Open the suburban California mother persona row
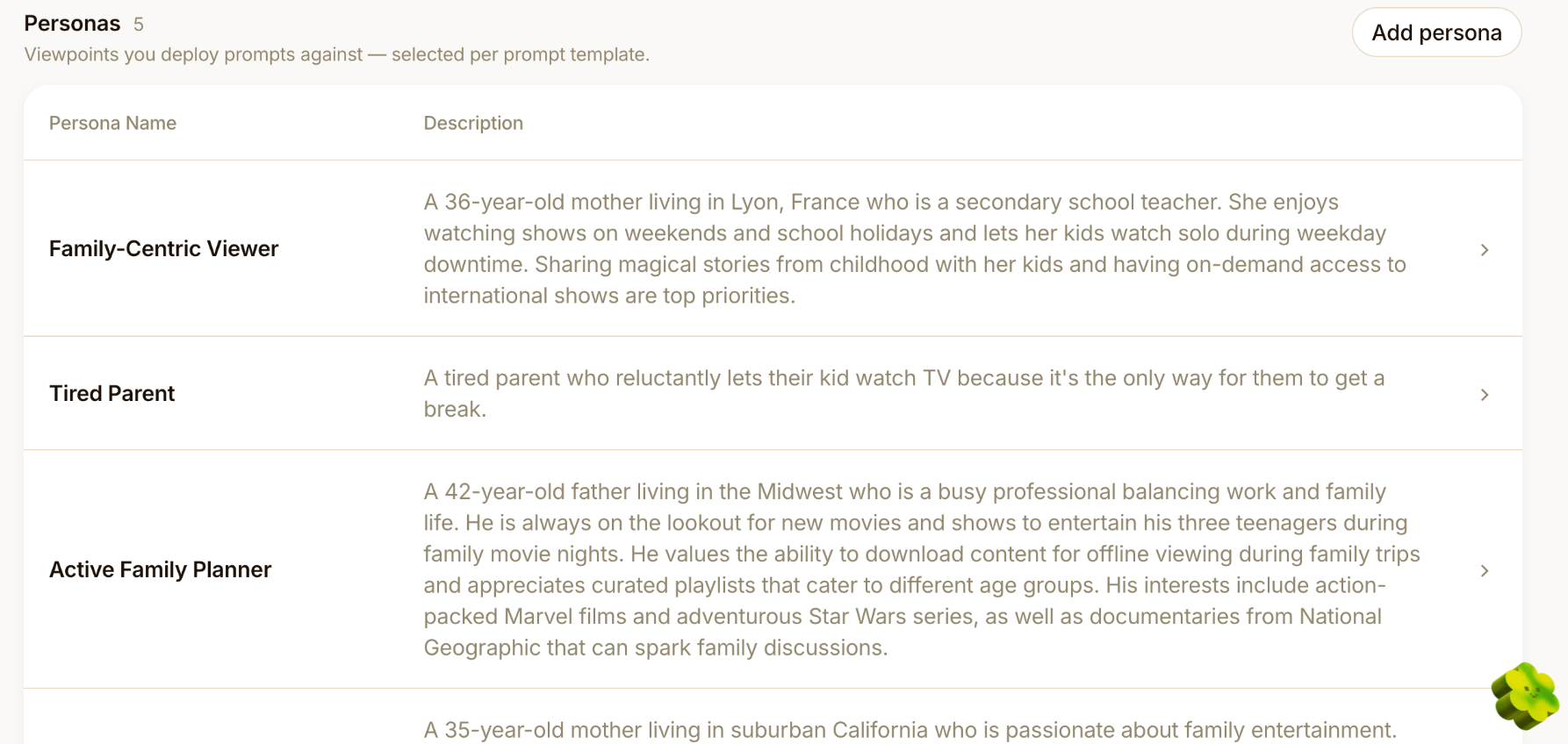Screen dimensions: 1568x744 coord(773,717)
